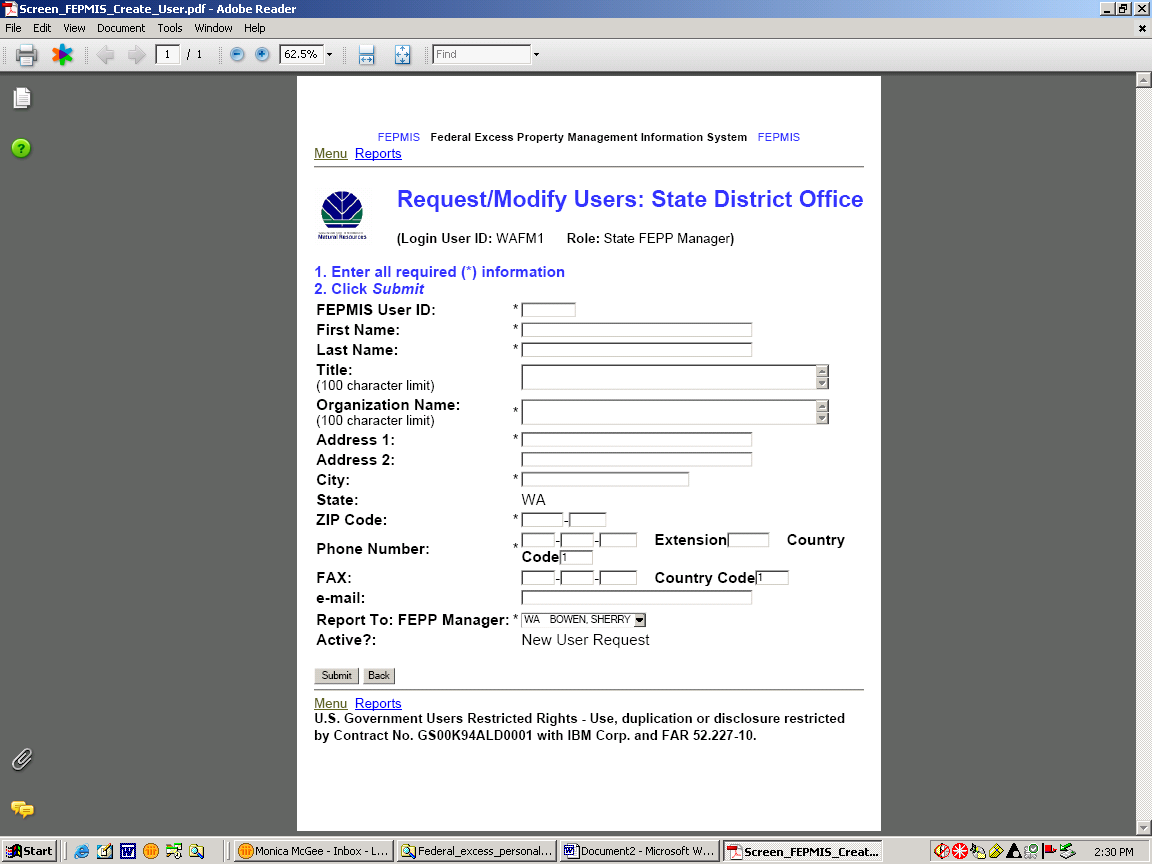Click the colorful Adobe online services icon

pos(62,54)
